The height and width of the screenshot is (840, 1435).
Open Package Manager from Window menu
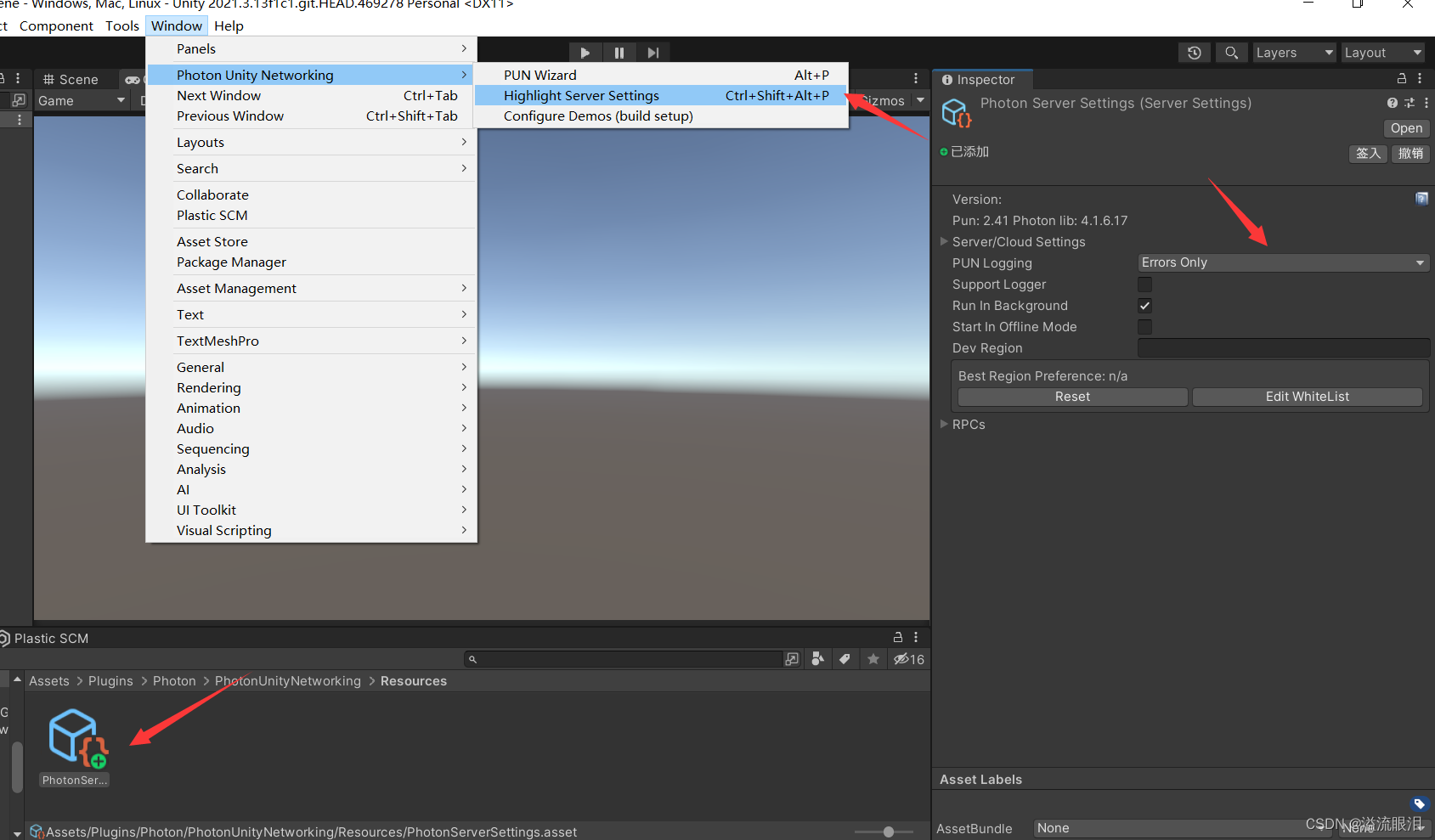pos(312,262)
